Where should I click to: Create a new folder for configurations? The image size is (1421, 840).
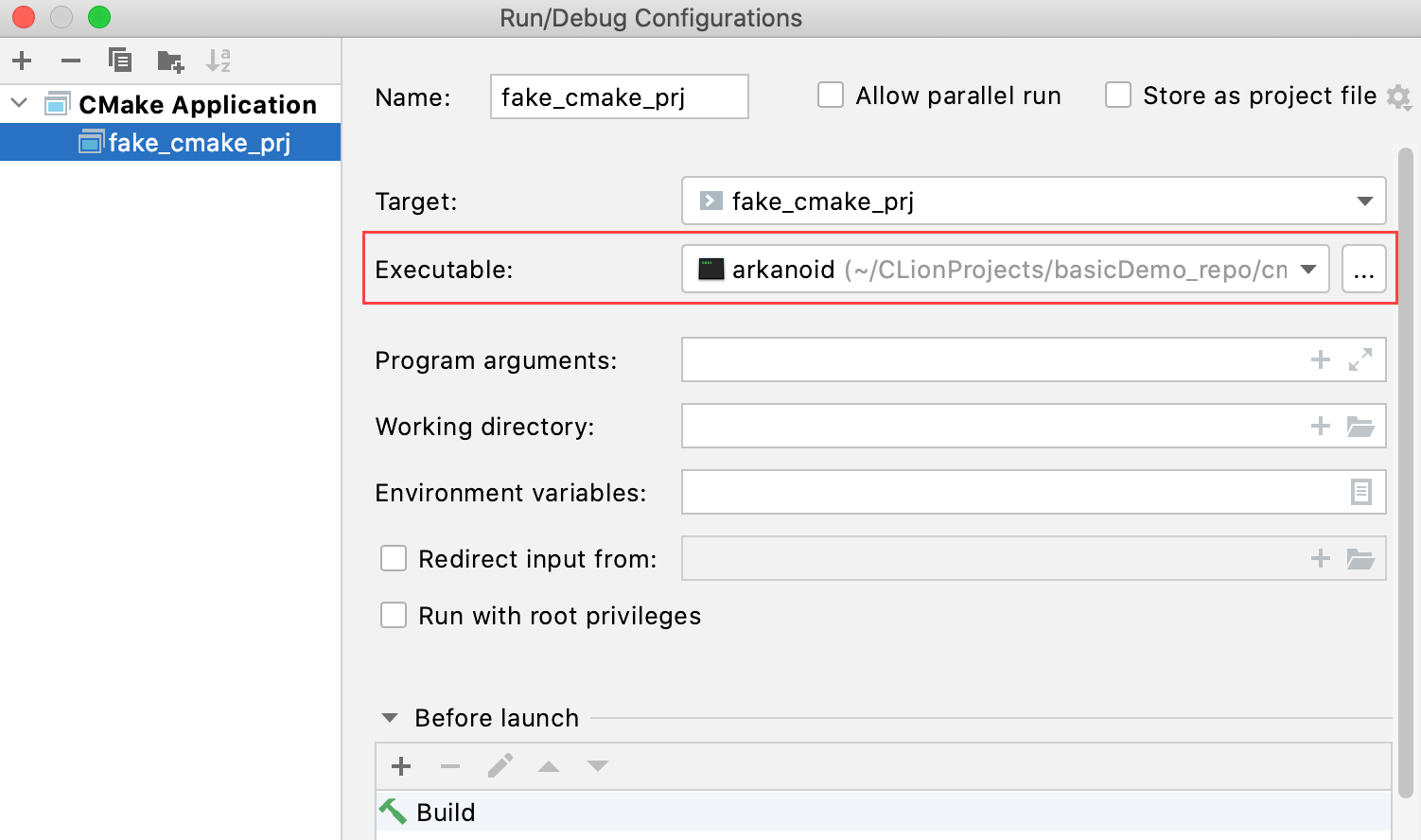point(169,60)
